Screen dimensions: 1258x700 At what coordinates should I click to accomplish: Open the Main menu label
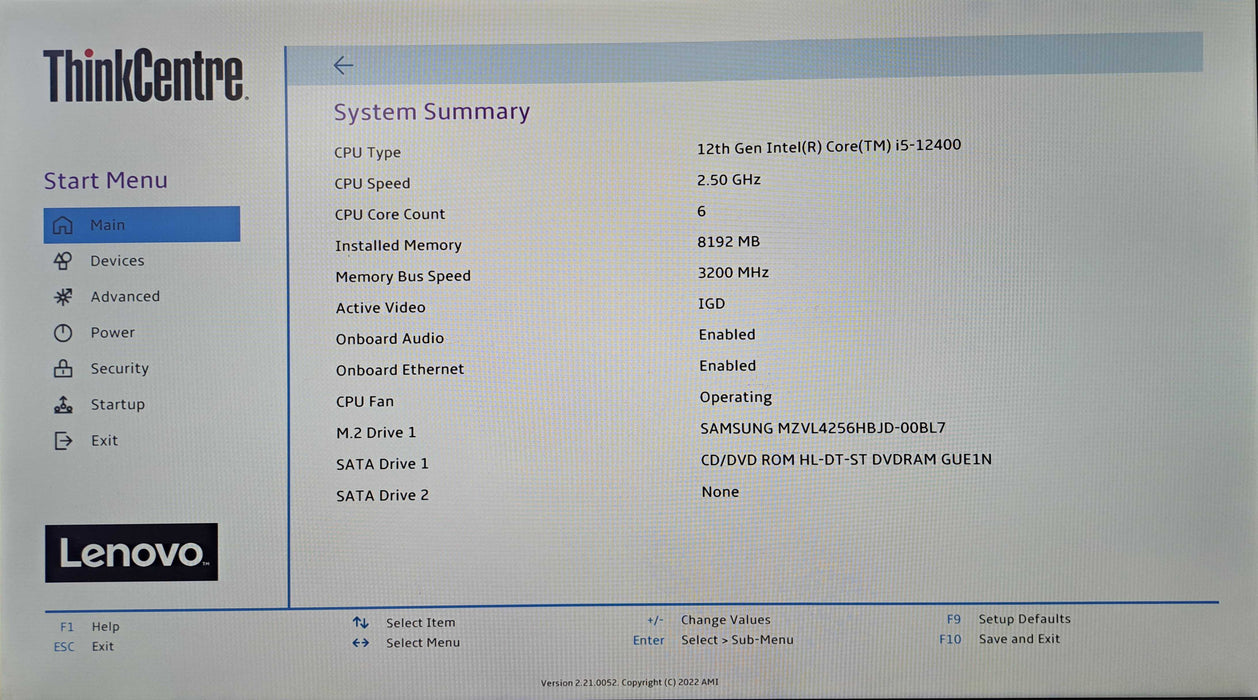point(108,225)
